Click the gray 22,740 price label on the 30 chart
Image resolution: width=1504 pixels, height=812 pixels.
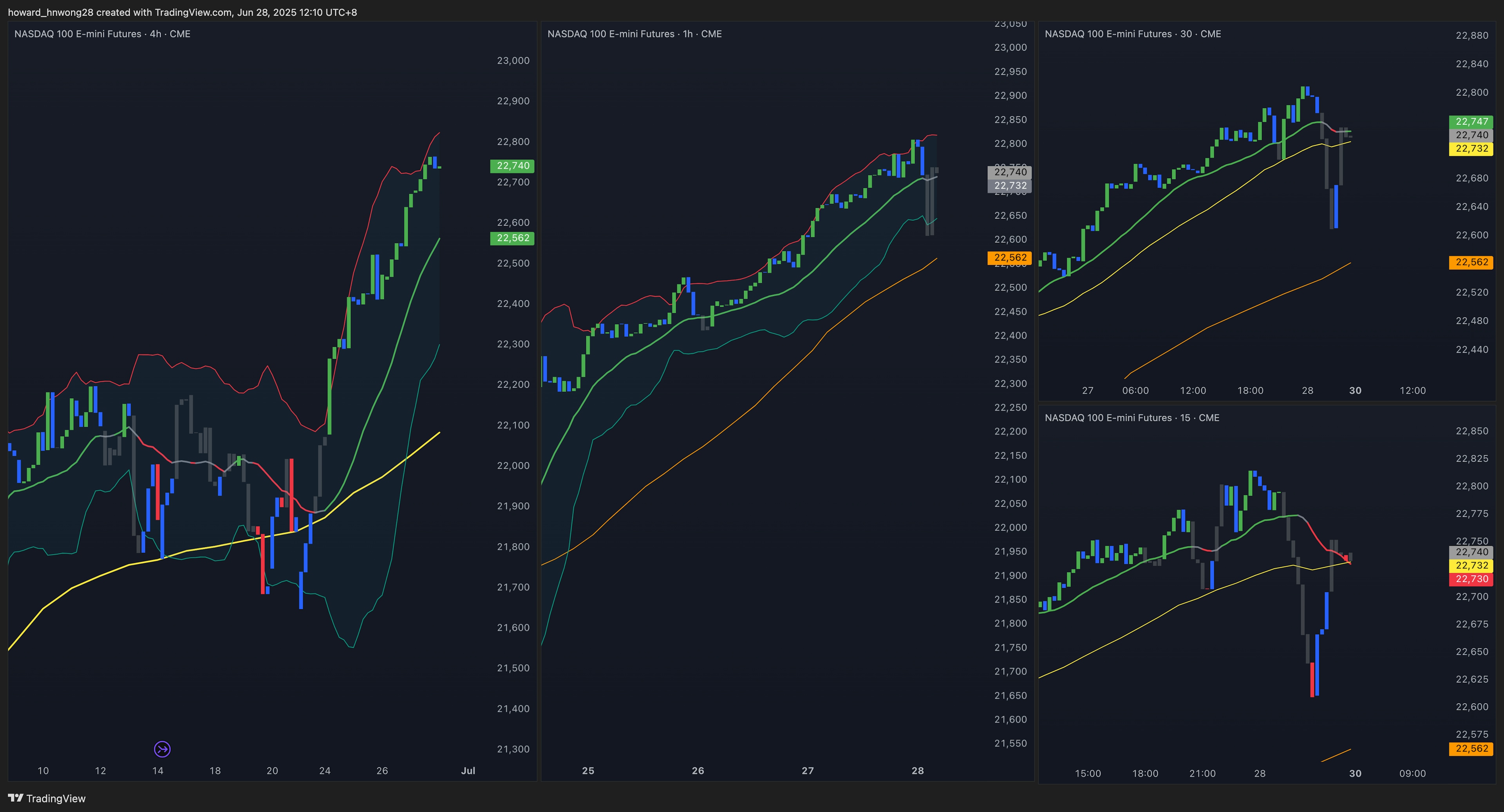pyautogui.click(x=1471, y=135)
